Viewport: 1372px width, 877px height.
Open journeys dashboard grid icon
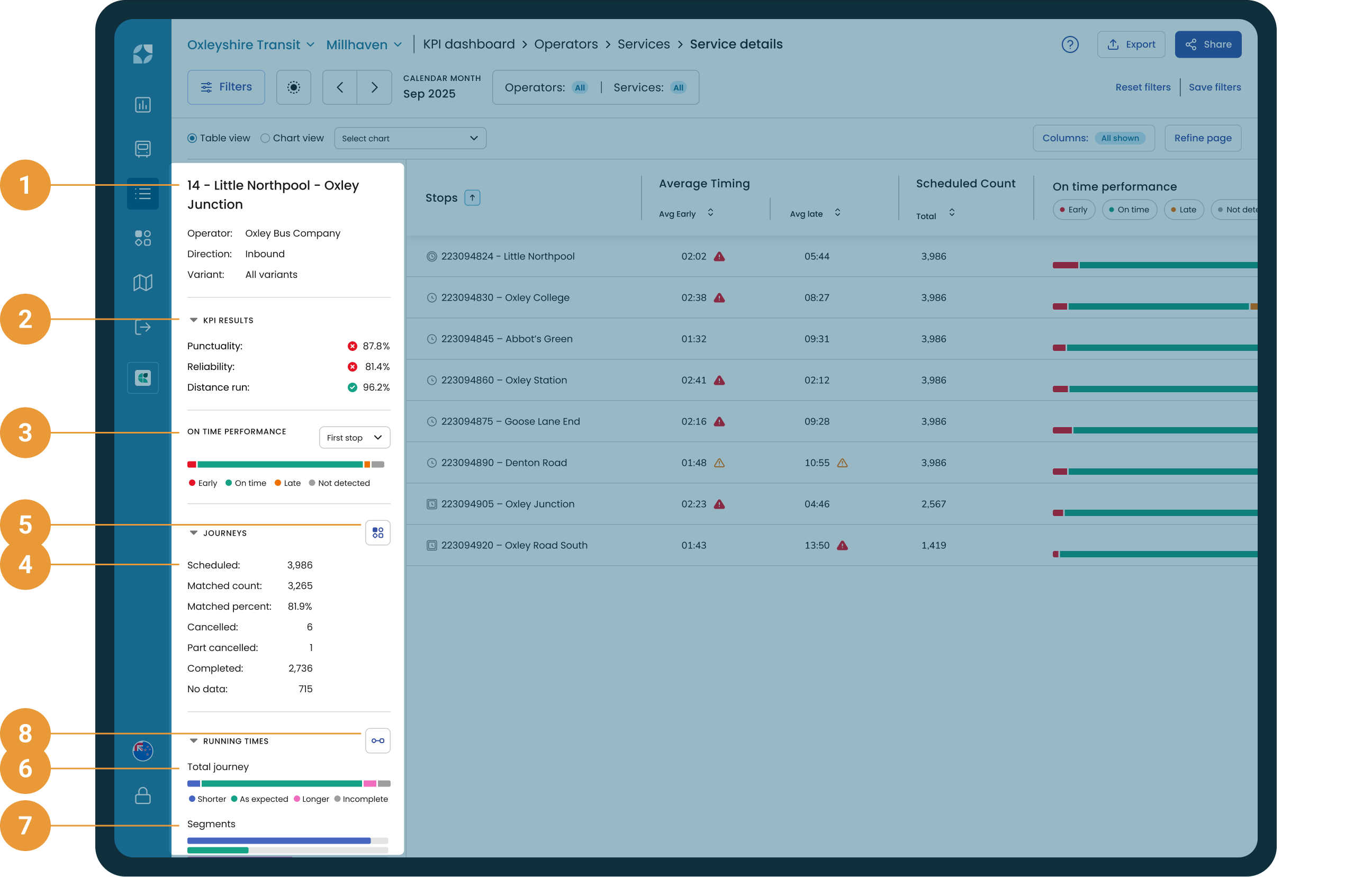click(x=378, y=532)
